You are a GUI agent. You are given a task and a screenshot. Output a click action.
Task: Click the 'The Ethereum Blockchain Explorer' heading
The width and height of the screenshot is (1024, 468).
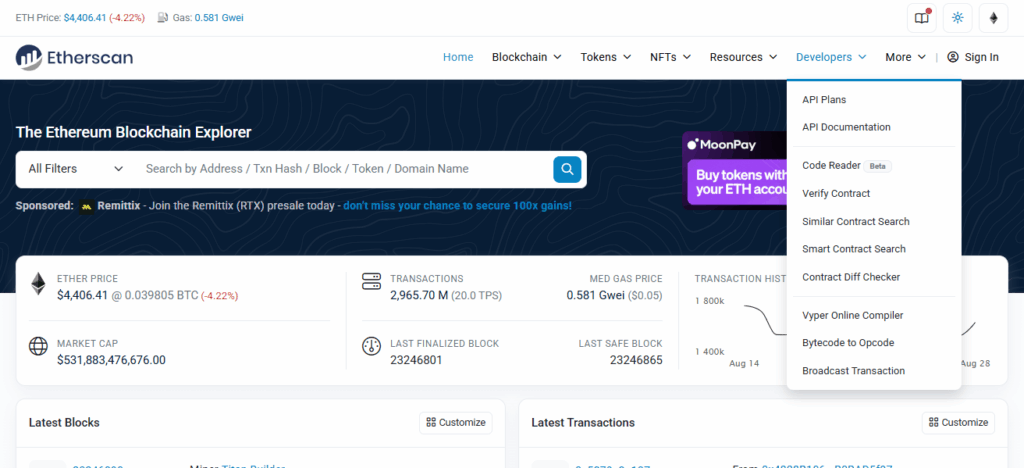tap(133, 133)
